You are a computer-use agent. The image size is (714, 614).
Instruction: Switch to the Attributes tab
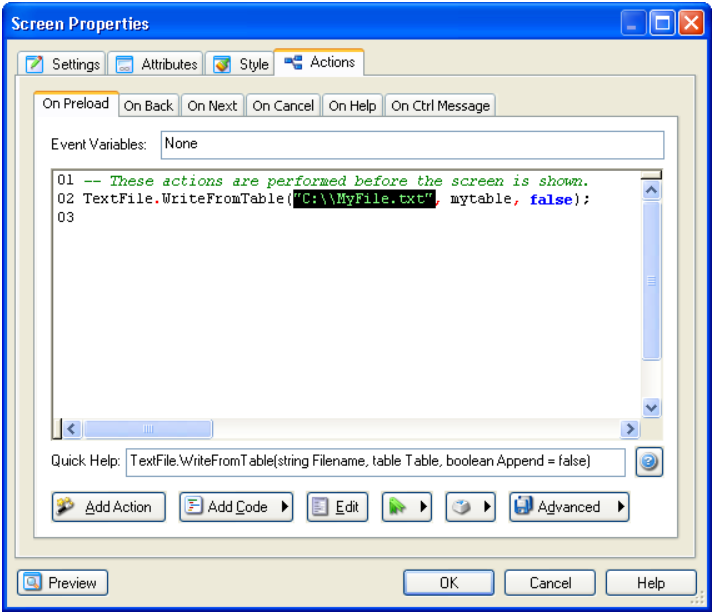pyautogui.click(x=156, y=64)
